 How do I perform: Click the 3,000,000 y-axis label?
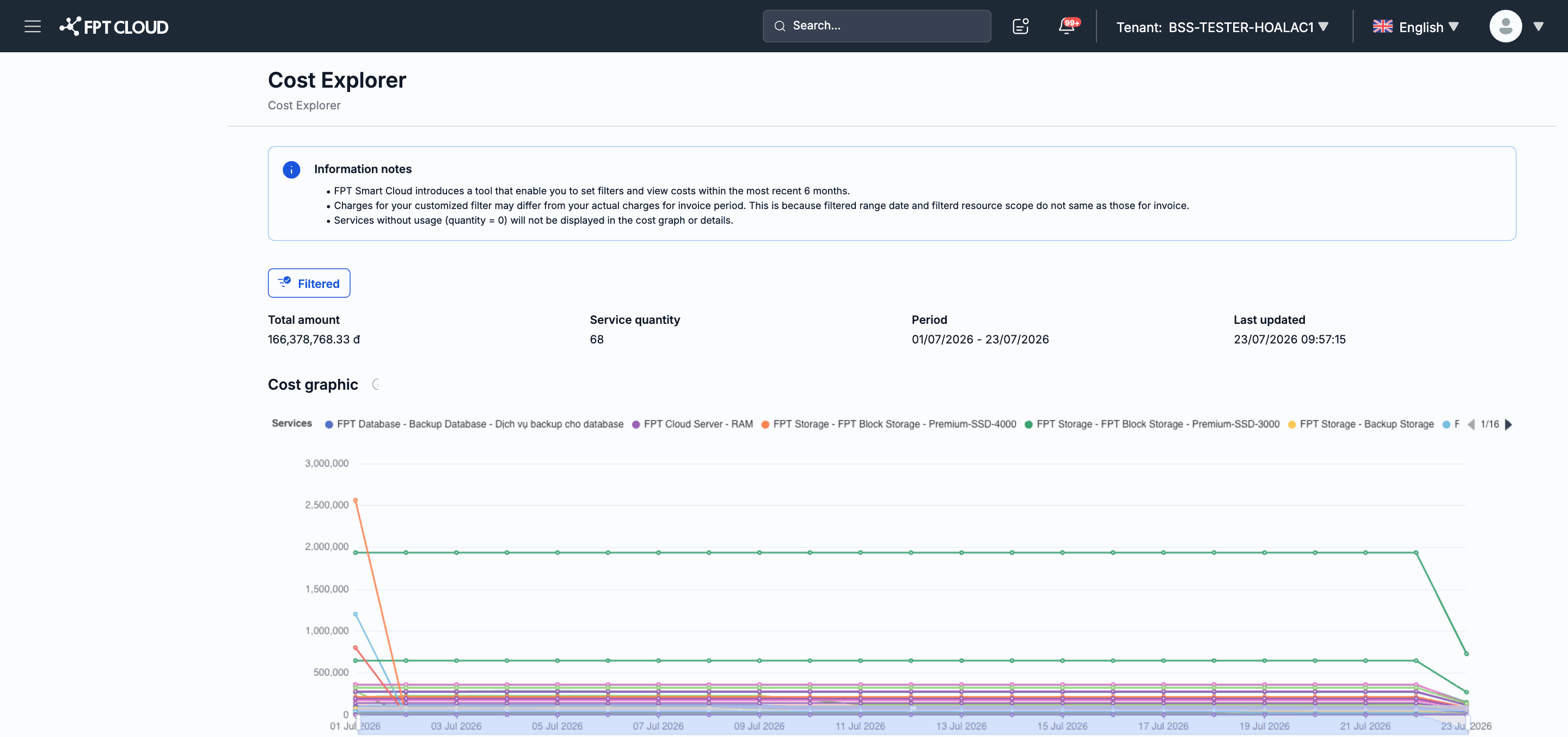coord(326,463)
